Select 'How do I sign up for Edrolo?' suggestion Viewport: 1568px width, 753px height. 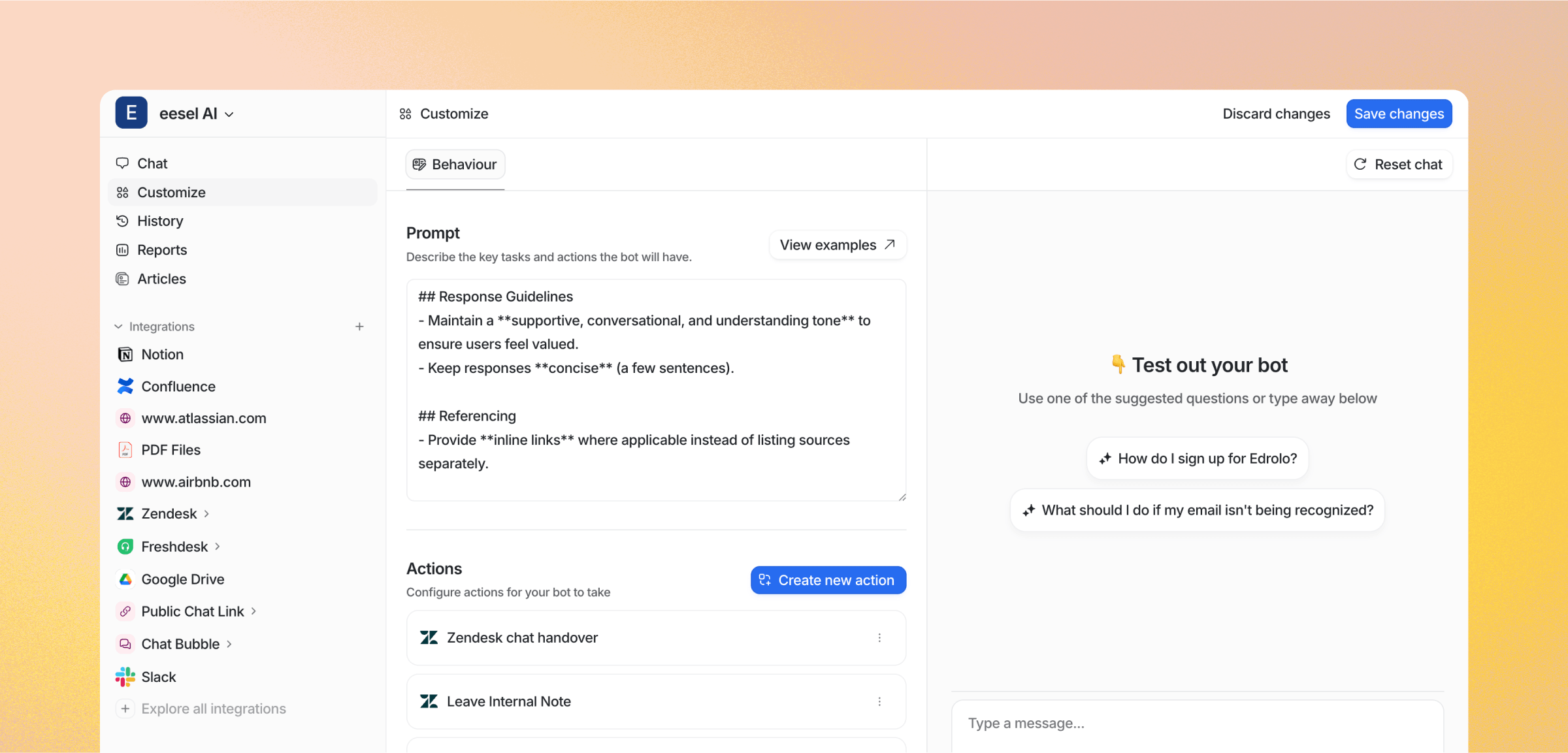(x=1198, y=458)
